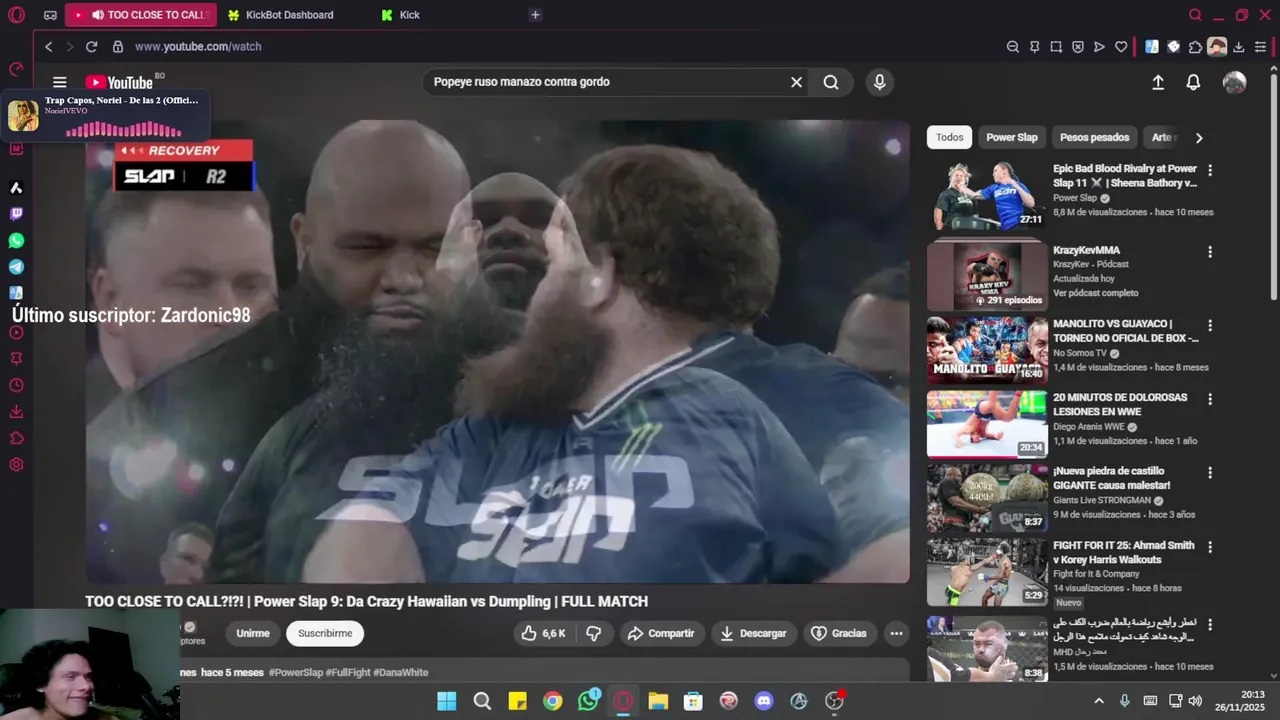Open YouTube upload create icon
Screen dimensions: 1280x720
[1158, 83]
